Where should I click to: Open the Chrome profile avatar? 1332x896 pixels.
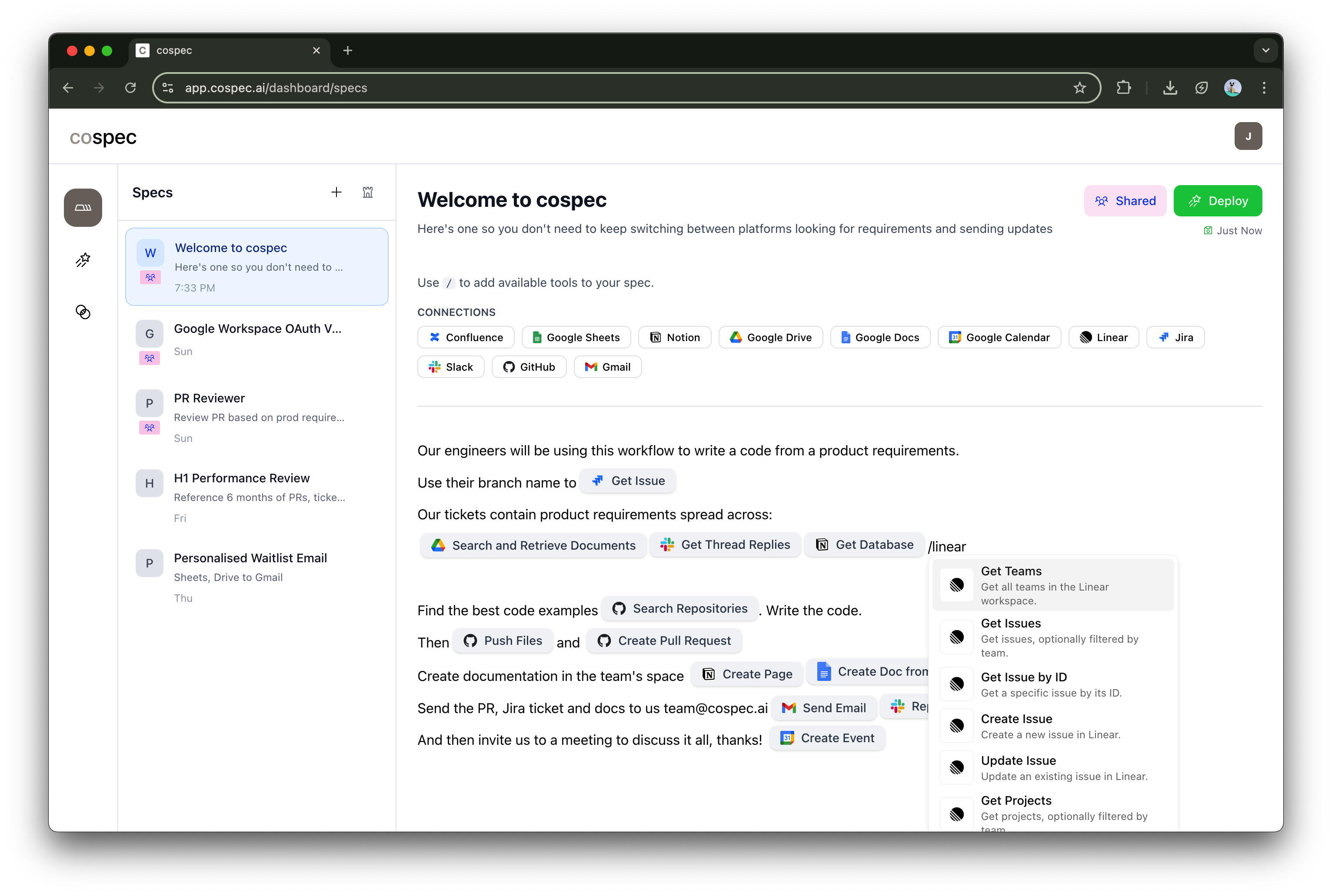1232,88
